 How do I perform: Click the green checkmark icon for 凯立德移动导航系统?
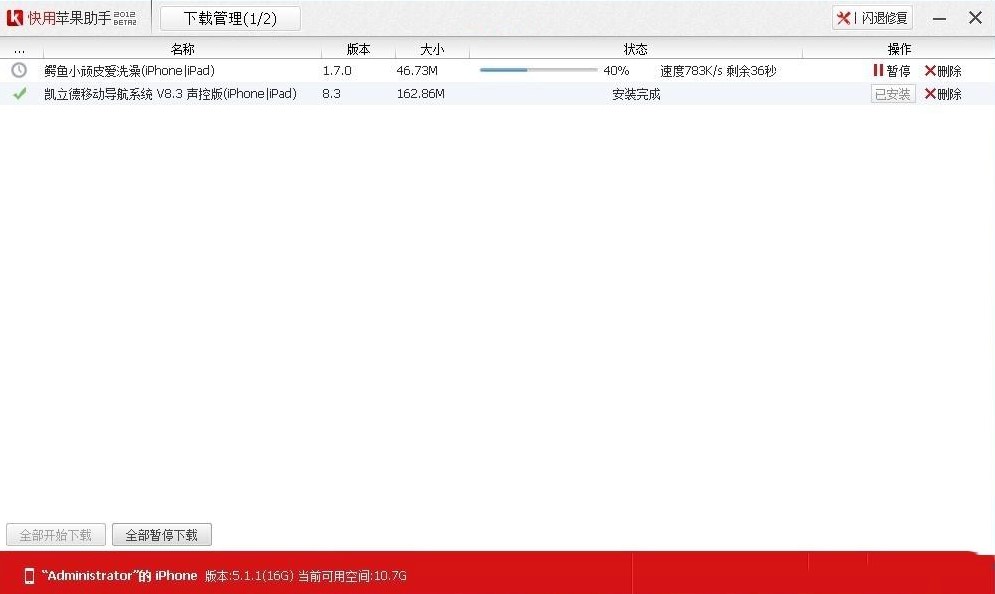point(20,94)
